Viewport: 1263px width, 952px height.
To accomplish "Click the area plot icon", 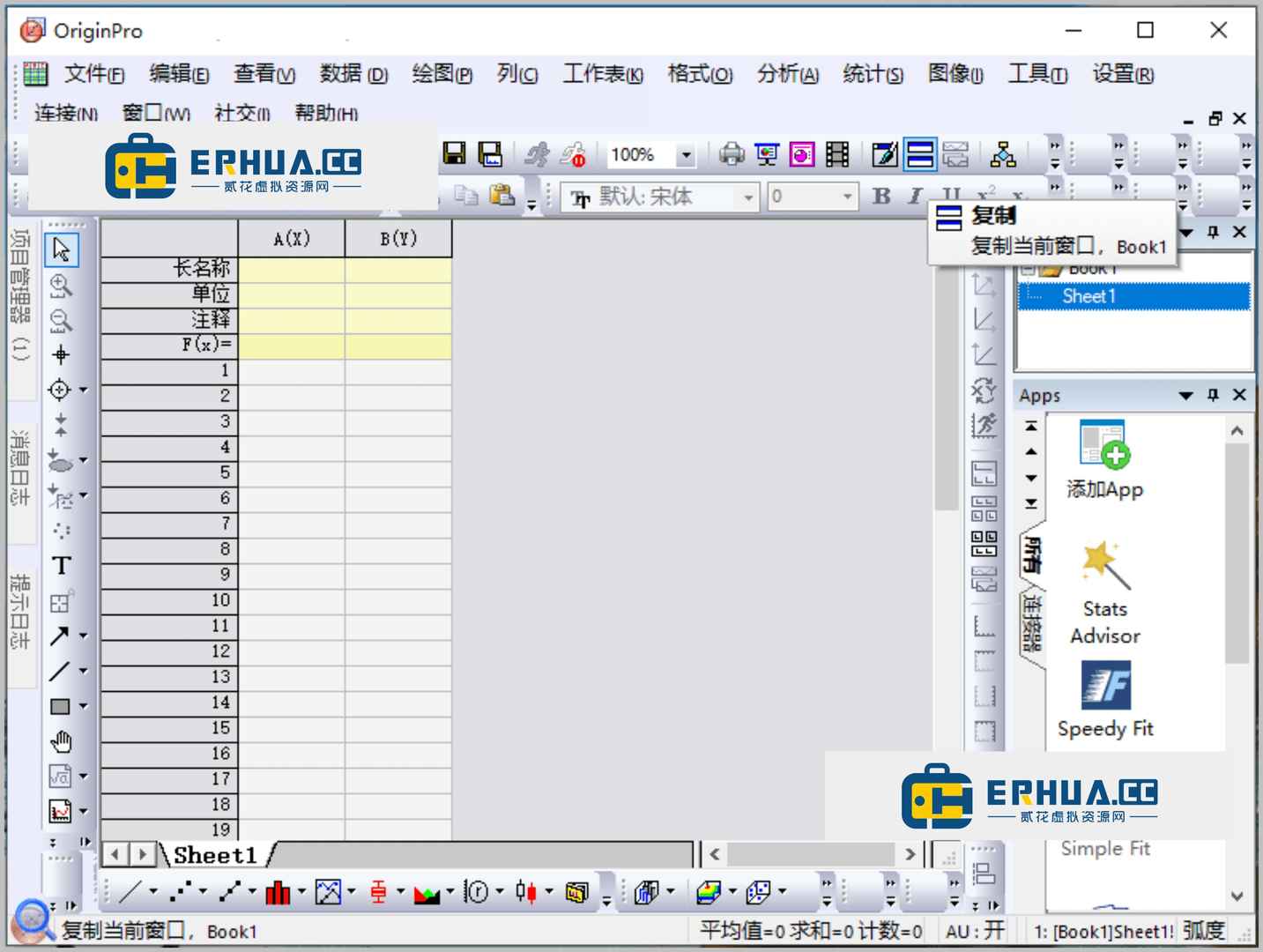I will point(427,893).
